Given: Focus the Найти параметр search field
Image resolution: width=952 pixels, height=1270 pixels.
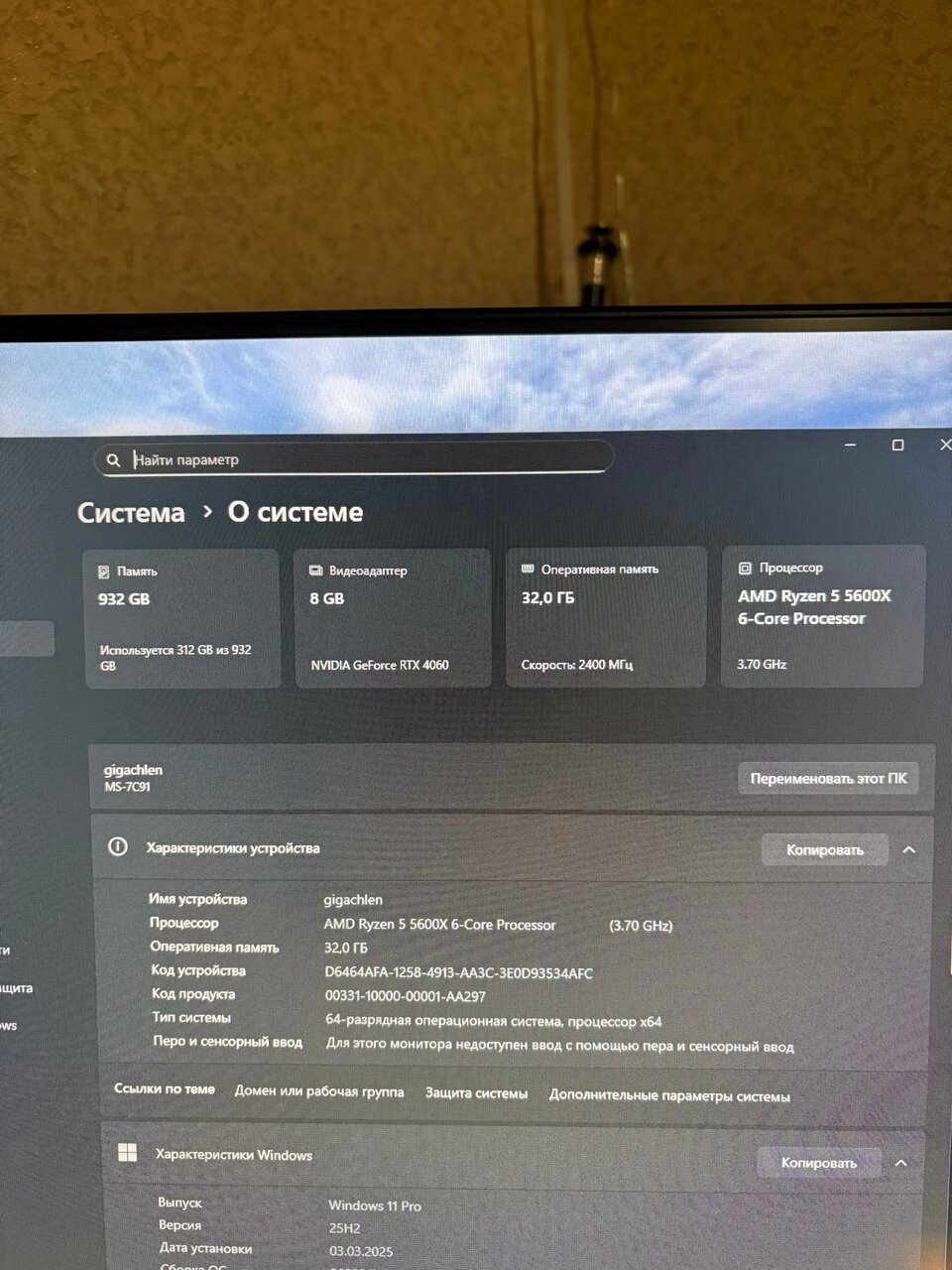Looking at the screenshot, I should (x=367, y=459).
